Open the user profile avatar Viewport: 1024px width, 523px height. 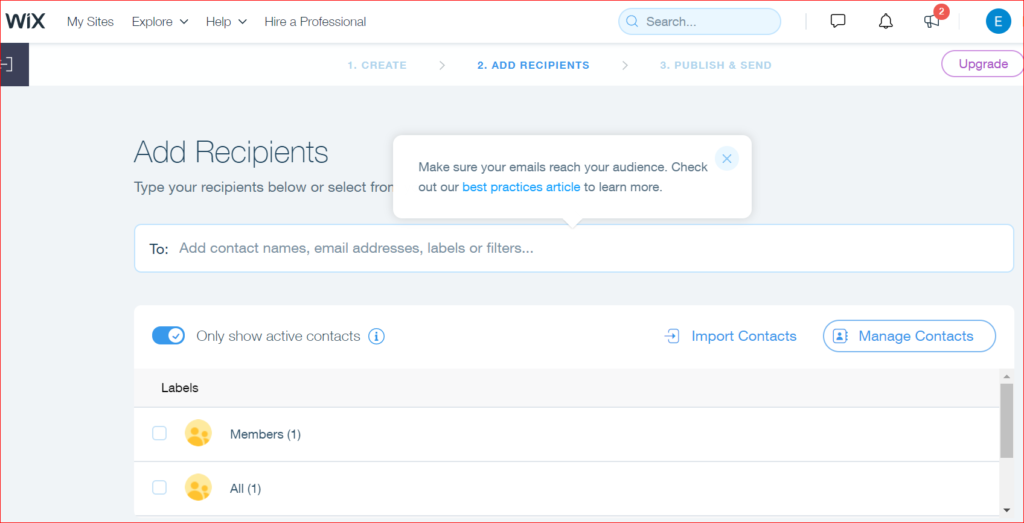point(997,21)
